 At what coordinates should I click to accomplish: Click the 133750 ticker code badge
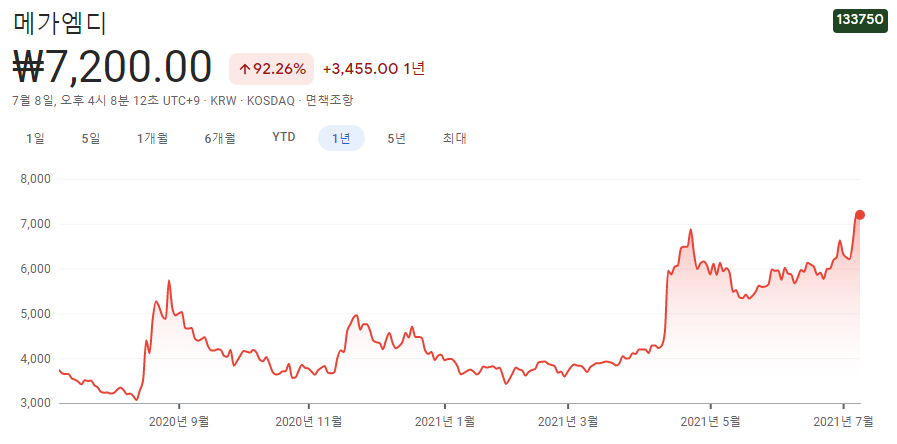tap(860, 19)
